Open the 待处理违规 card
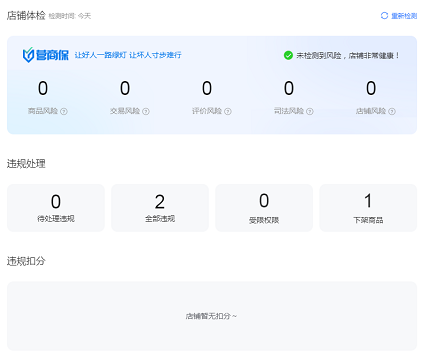The height and width of the screenshot is (362, 429). (56, 208)
